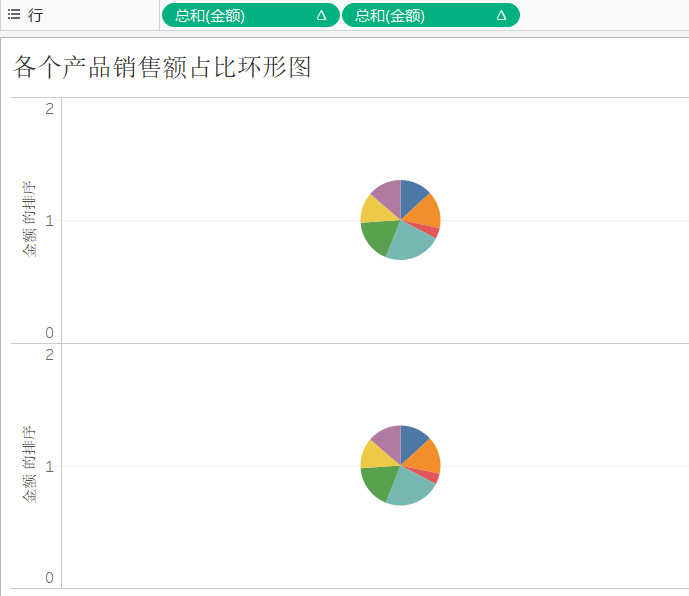Select the blue slice in the upper pie

(x=412, y=192)
